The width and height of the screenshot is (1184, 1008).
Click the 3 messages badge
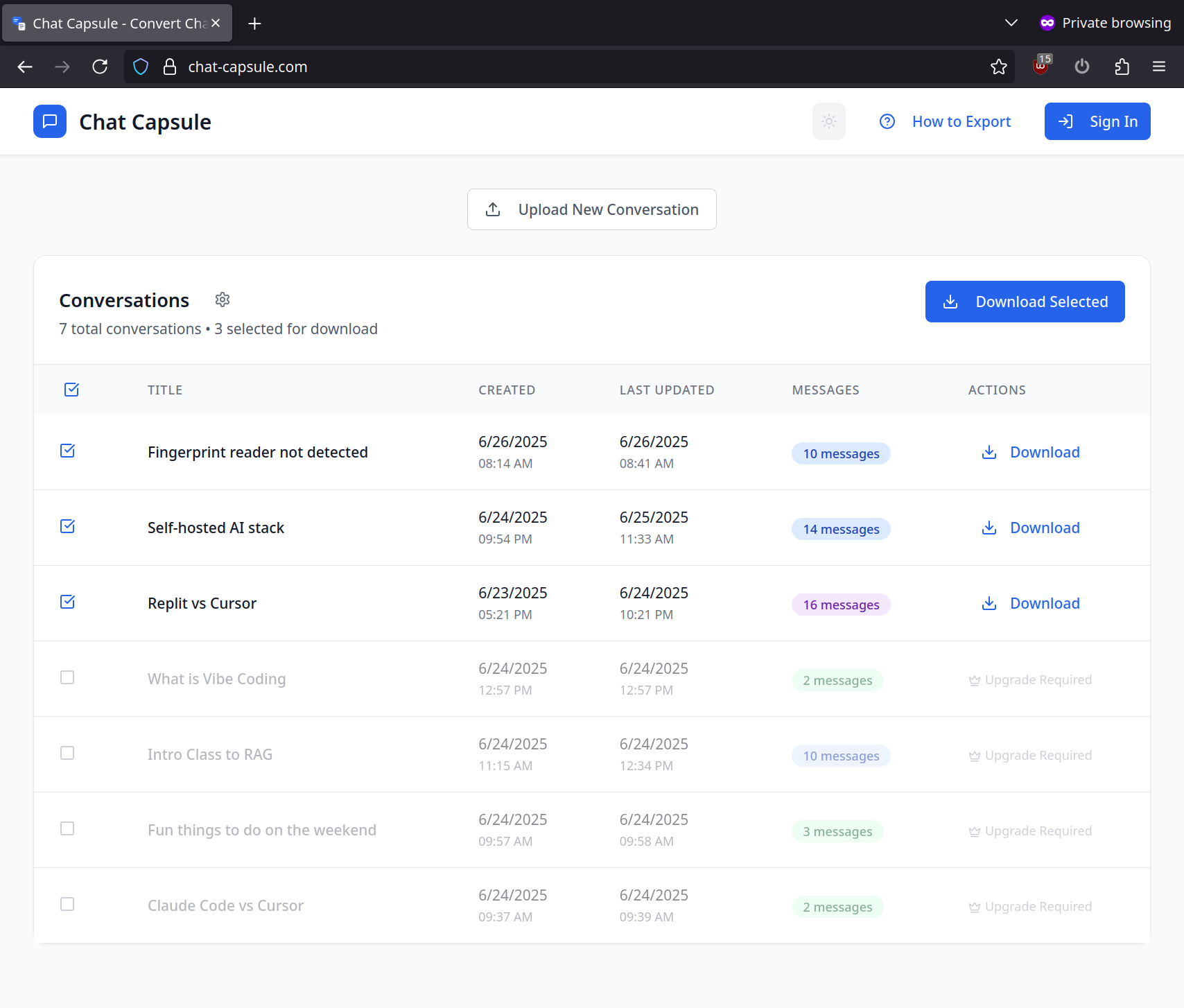pos(837,831)
